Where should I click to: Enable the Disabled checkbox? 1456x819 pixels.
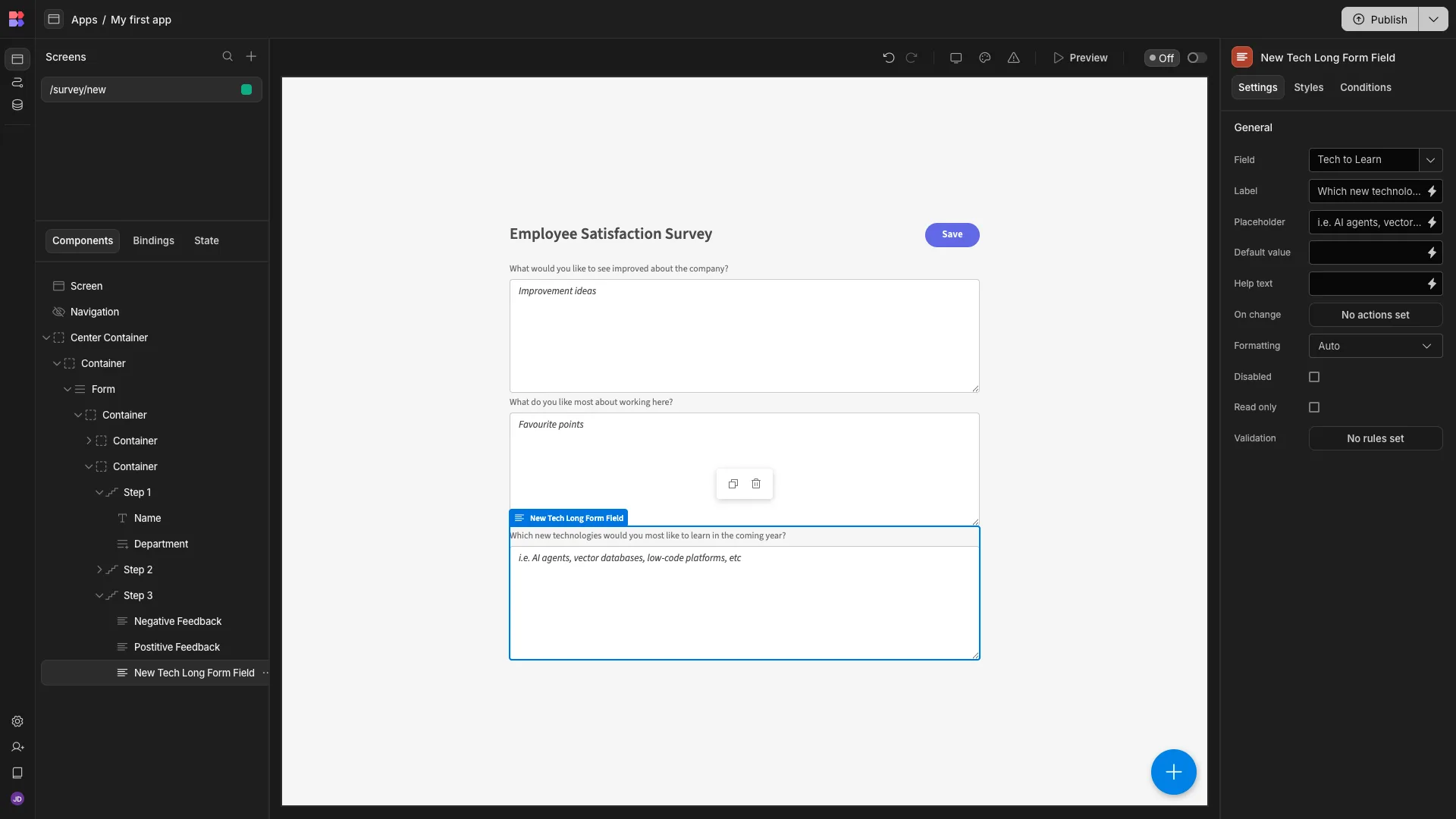pos(1314,377)
